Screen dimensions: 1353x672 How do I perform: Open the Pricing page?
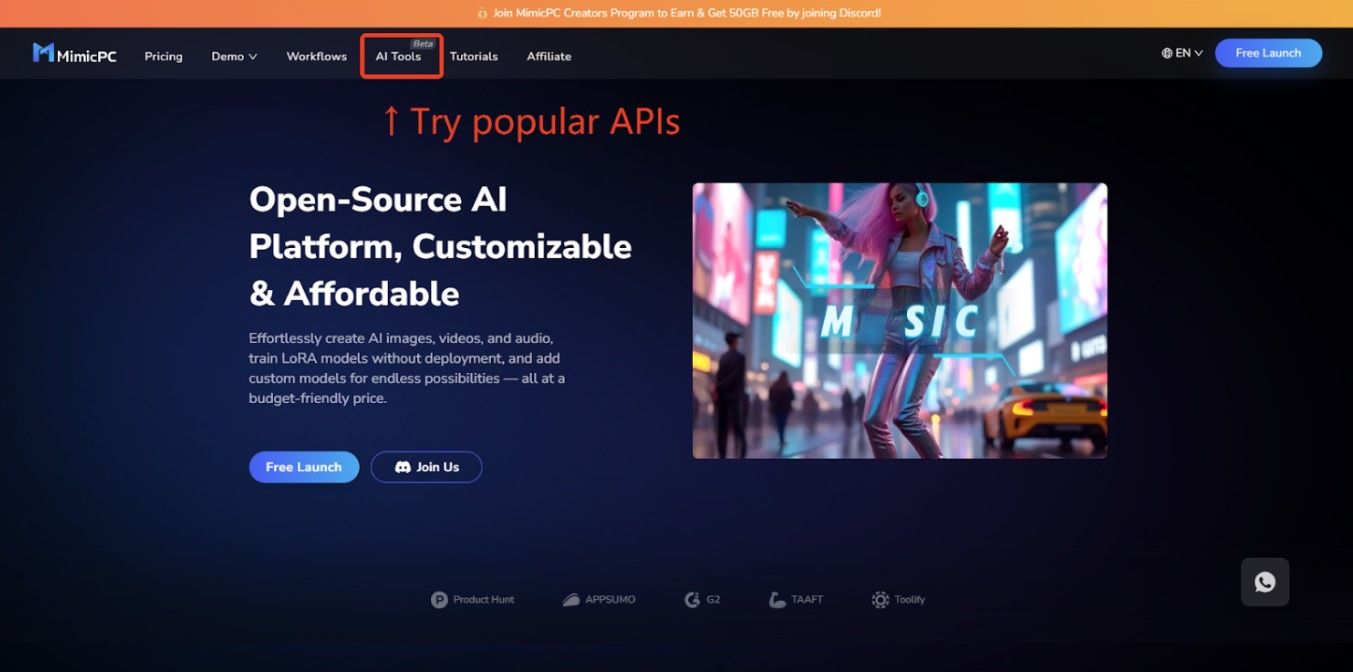coord(163,56)
